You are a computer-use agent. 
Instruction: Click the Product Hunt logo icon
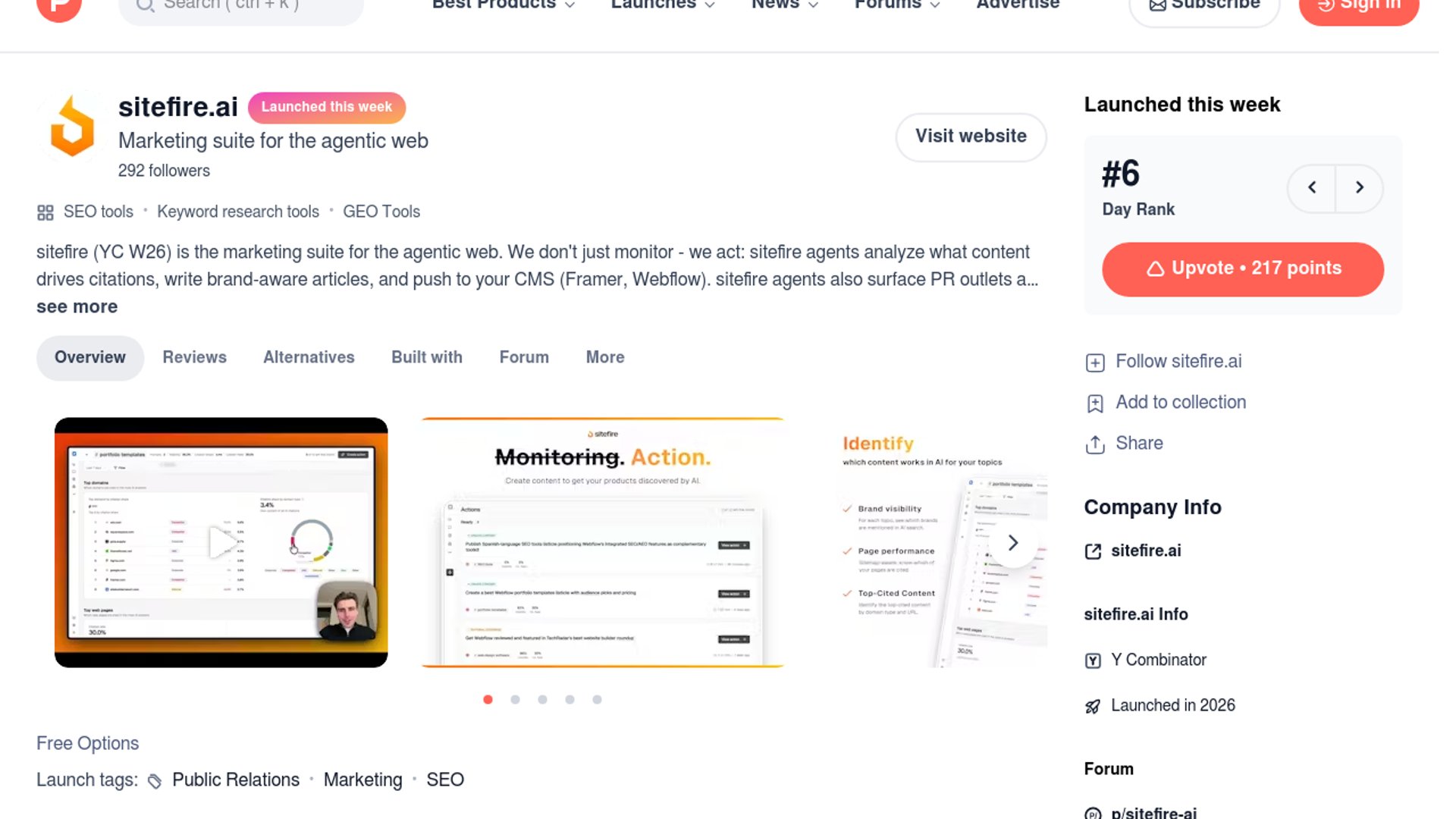pyautogui.click(x=58, y=8)
